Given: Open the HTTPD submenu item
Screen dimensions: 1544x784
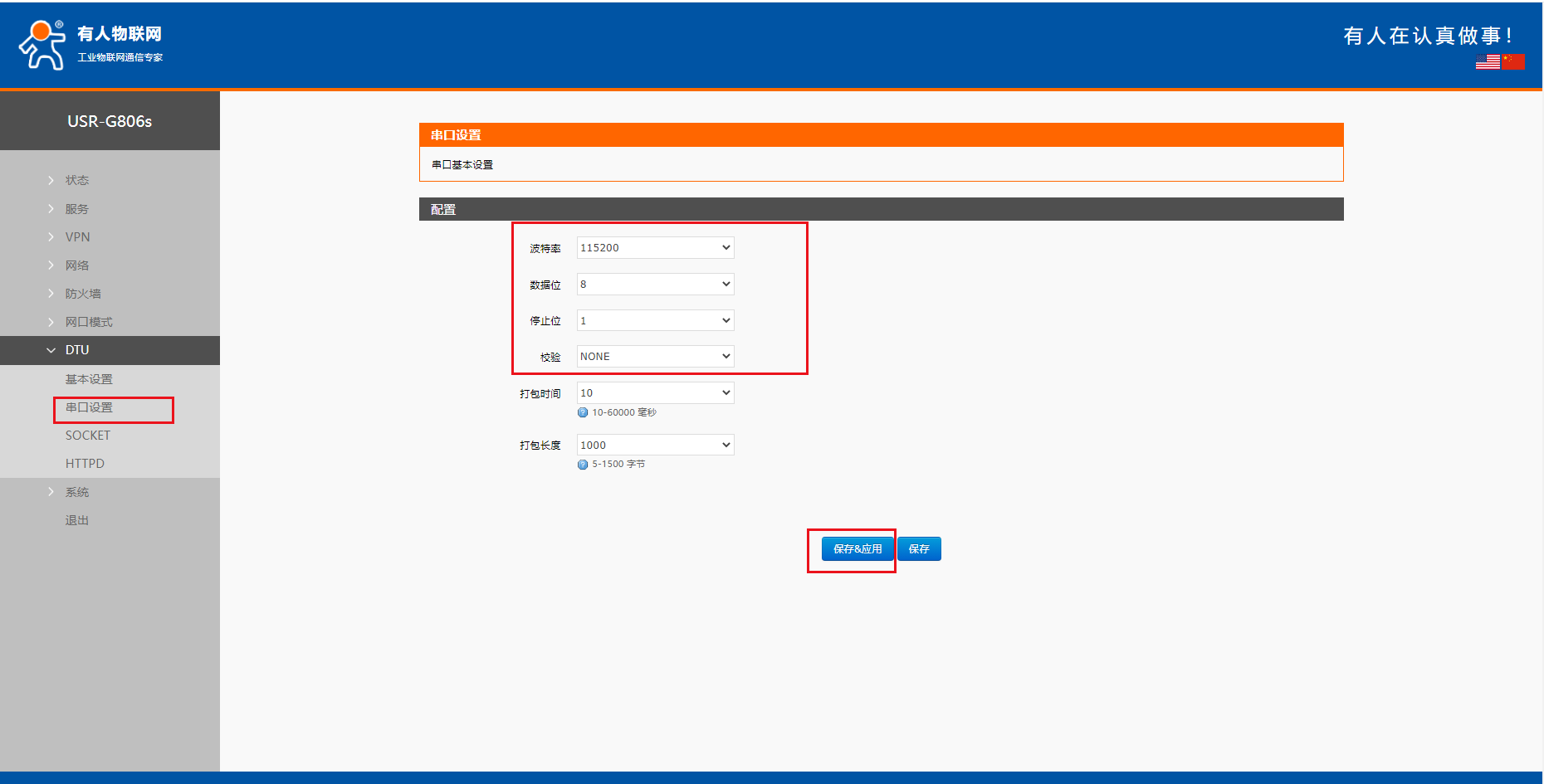Looking at the screenshot, I should pos(85,464).
